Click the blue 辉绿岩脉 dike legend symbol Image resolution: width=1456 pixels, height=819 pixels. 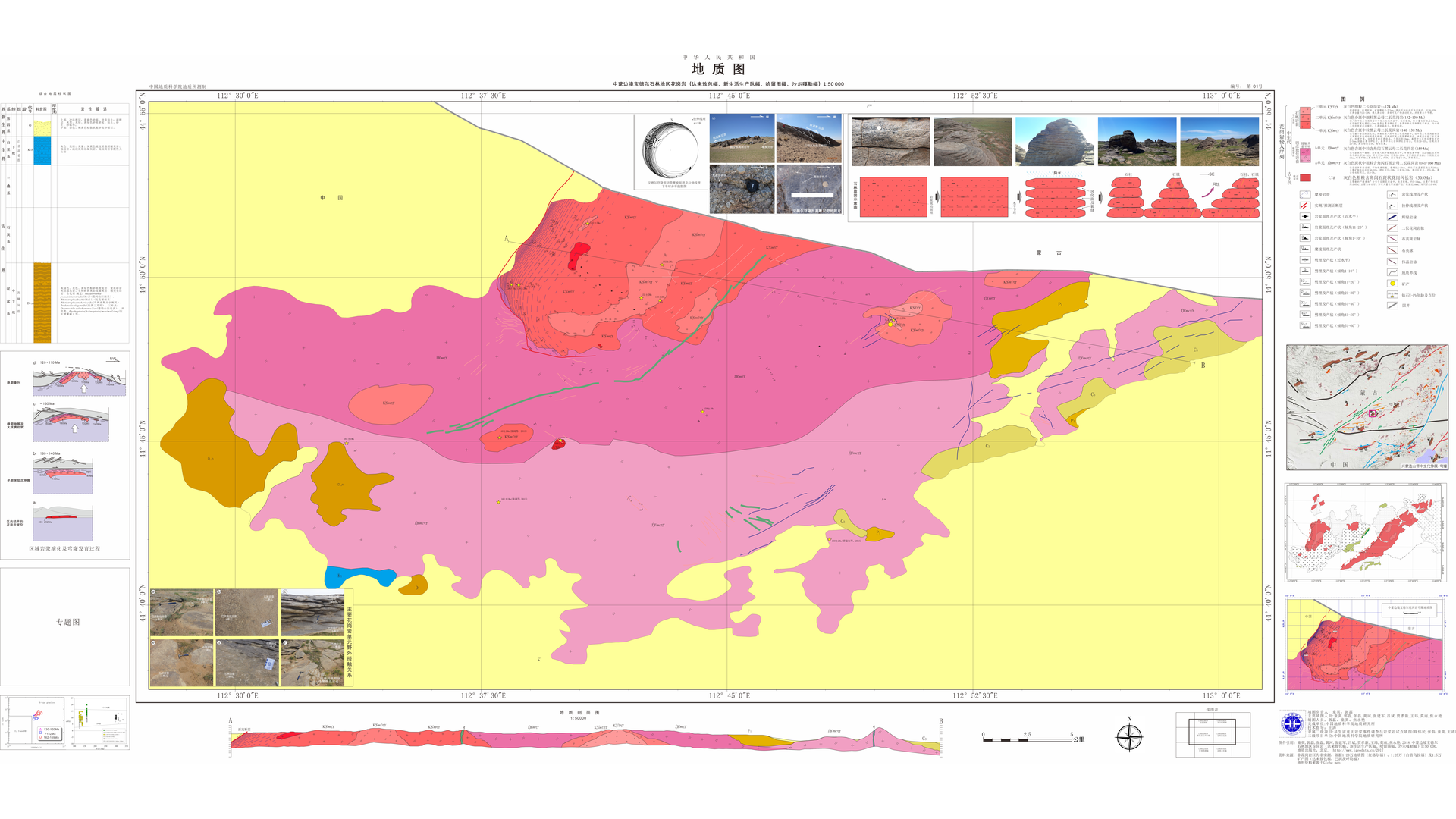tap(1392, 217)
